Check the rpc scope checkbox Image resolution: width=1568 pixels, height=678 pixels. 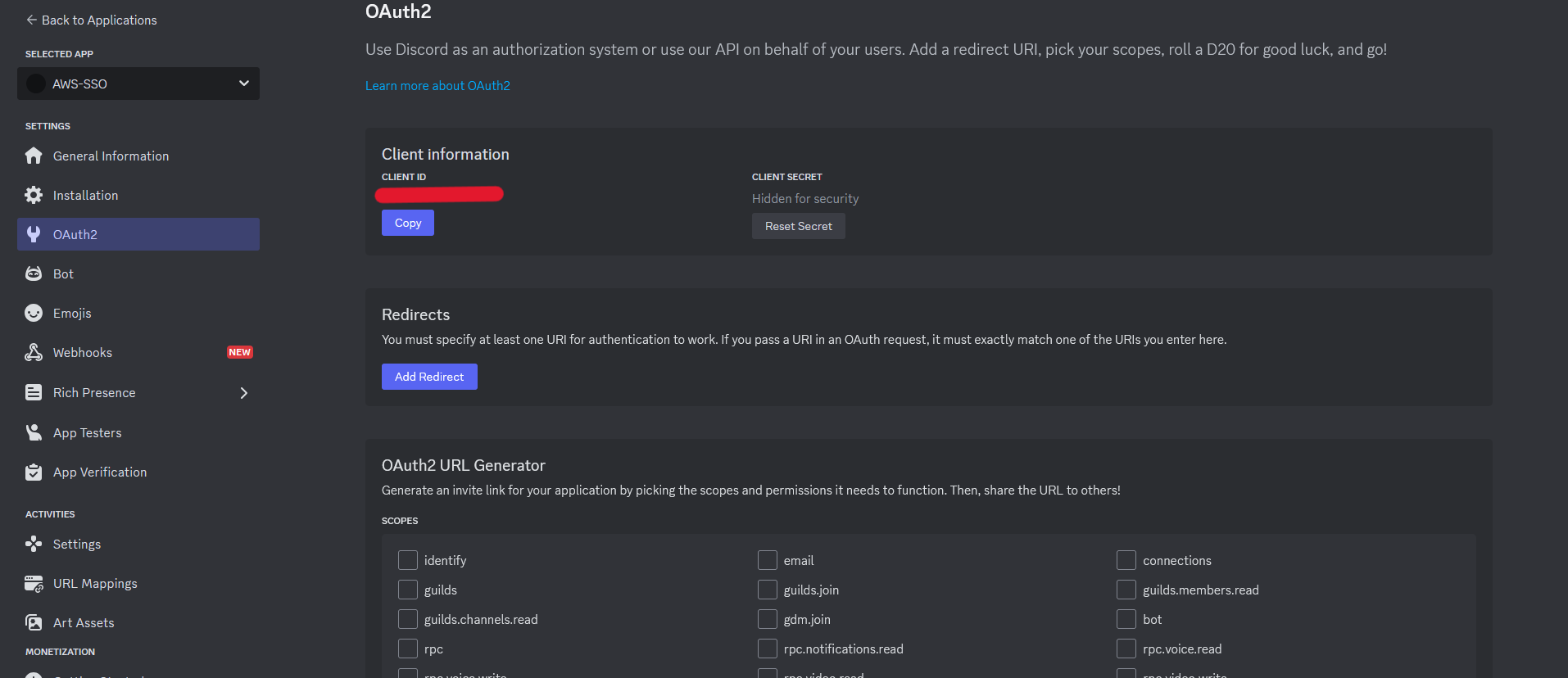click(x=408, y=649)
